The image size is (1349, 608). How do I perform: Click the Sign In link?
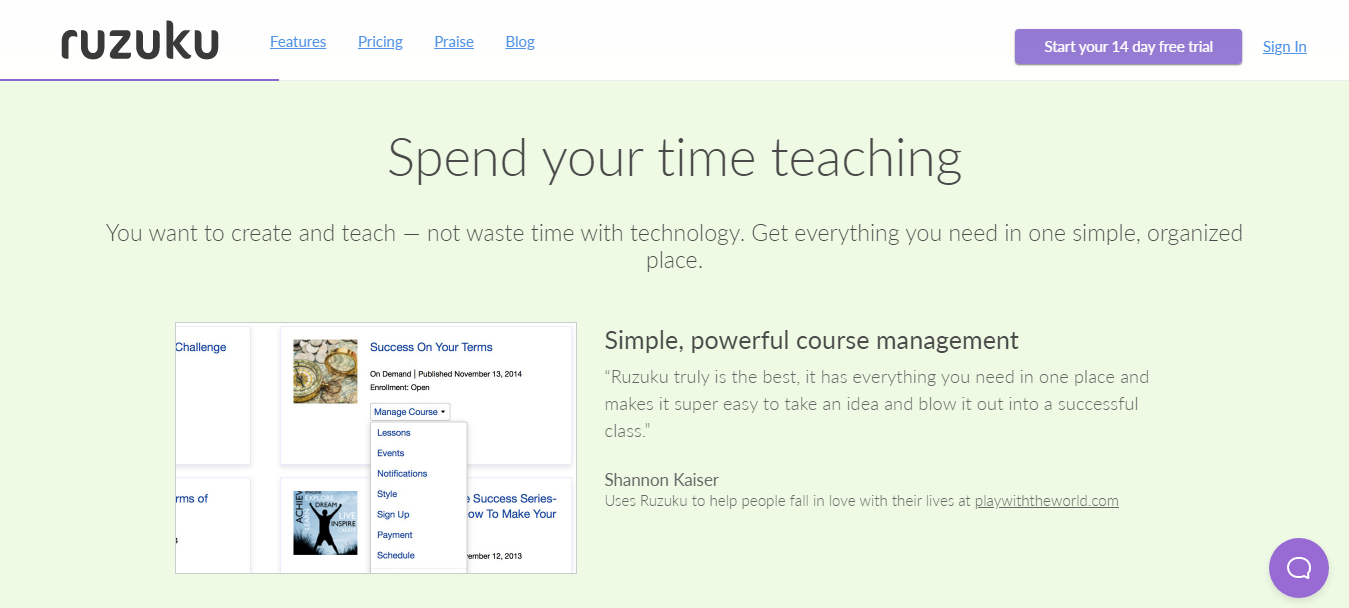tap(1284, 47)
